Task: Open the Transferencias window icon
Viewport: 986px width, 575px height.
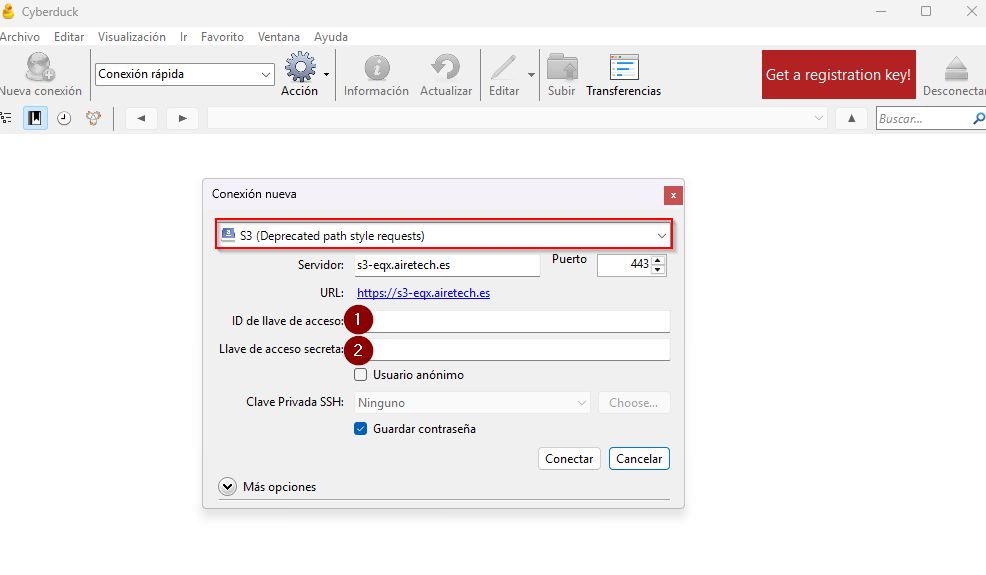Action: (x=624, y=67)
